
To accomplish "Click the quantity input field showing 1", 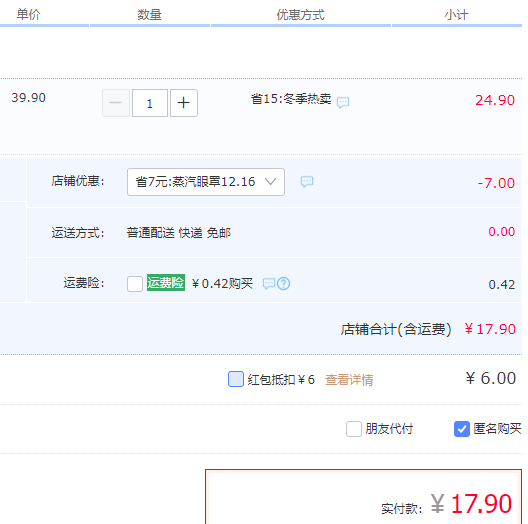I will pos(150,103).
